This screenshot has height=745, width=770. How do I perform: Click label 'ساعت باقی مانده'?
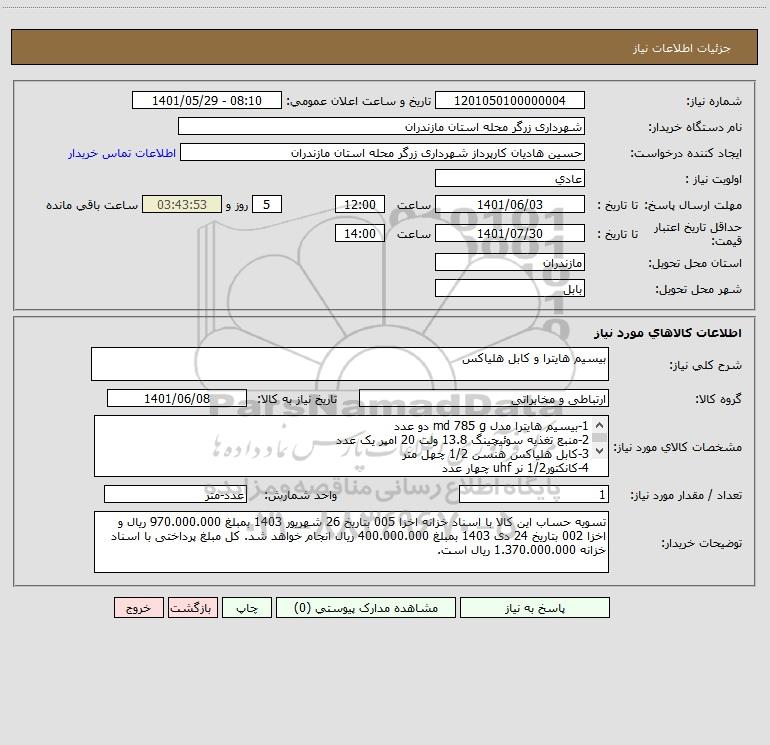click(92, 205)
